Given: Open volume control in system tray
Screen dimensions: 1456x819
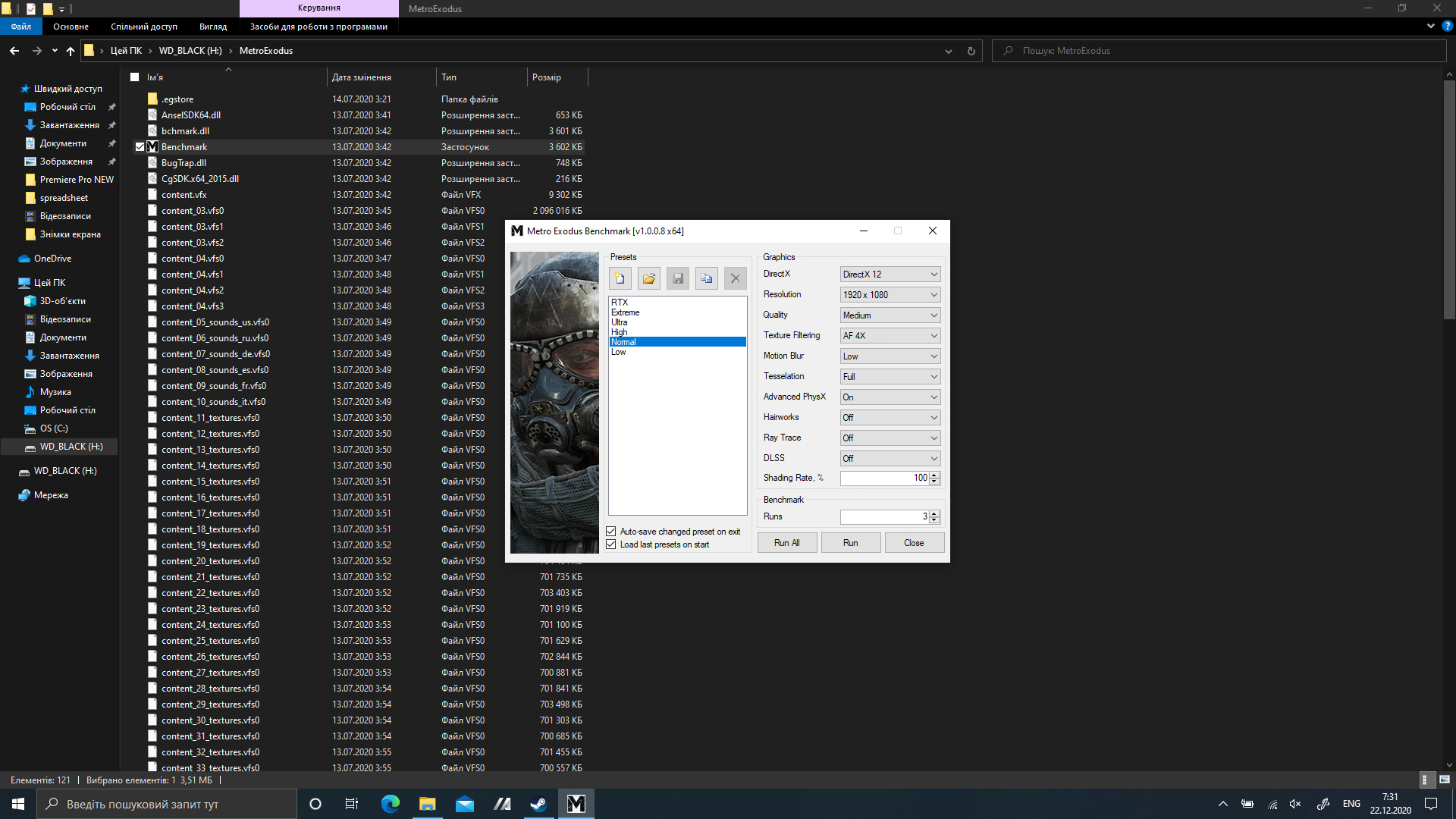Looking at the screenshot, I should pyautogui.click(x=1295, y=804).
